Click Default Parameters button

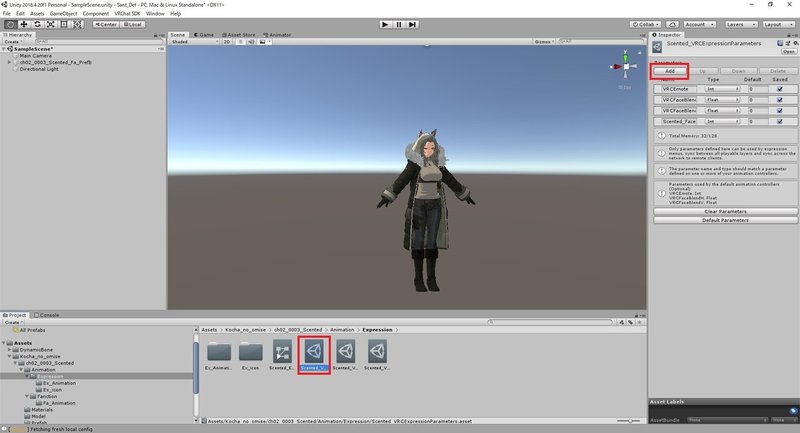pos(726,220)
